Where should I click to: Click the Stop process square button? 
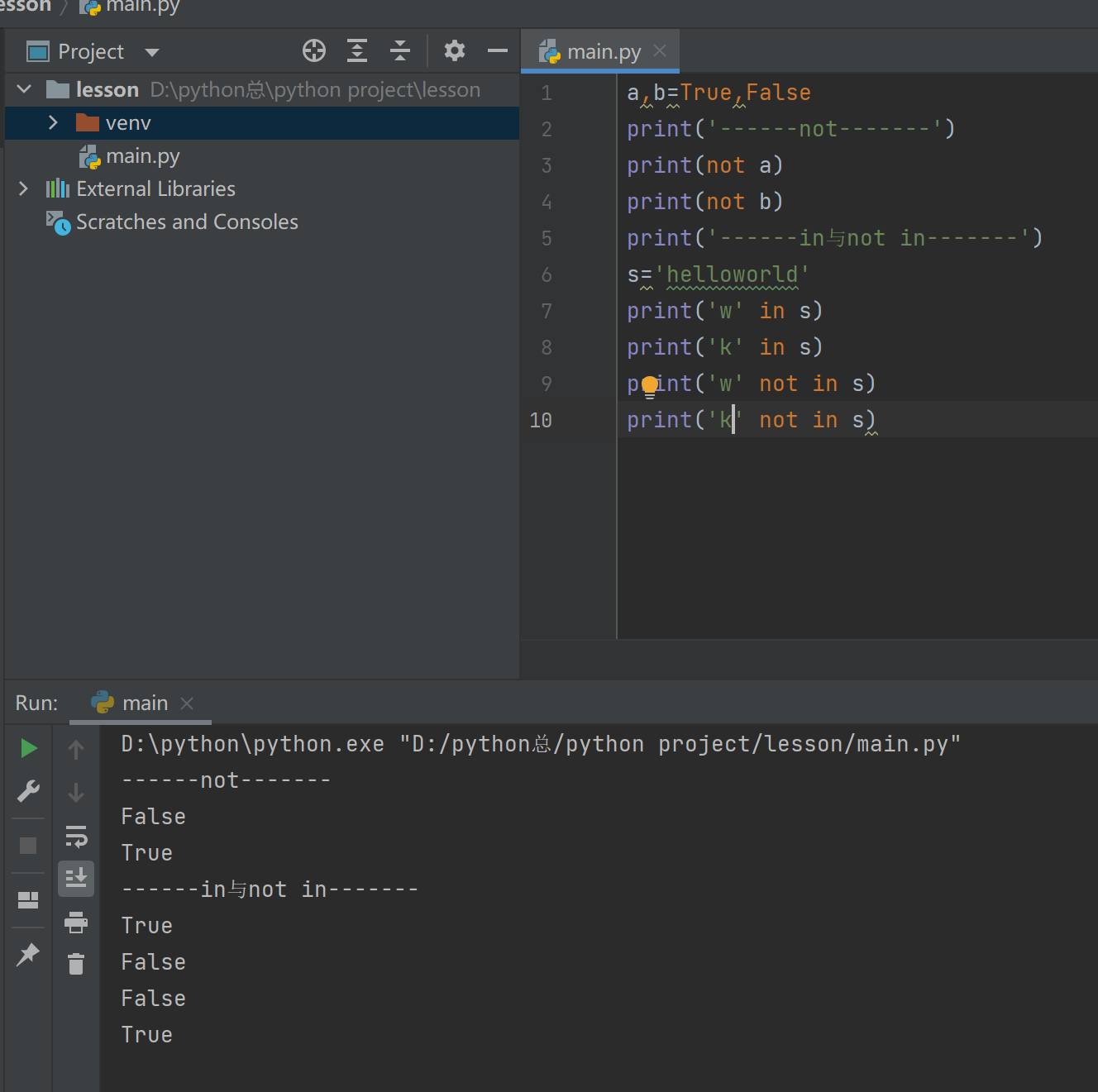[28, 846]
